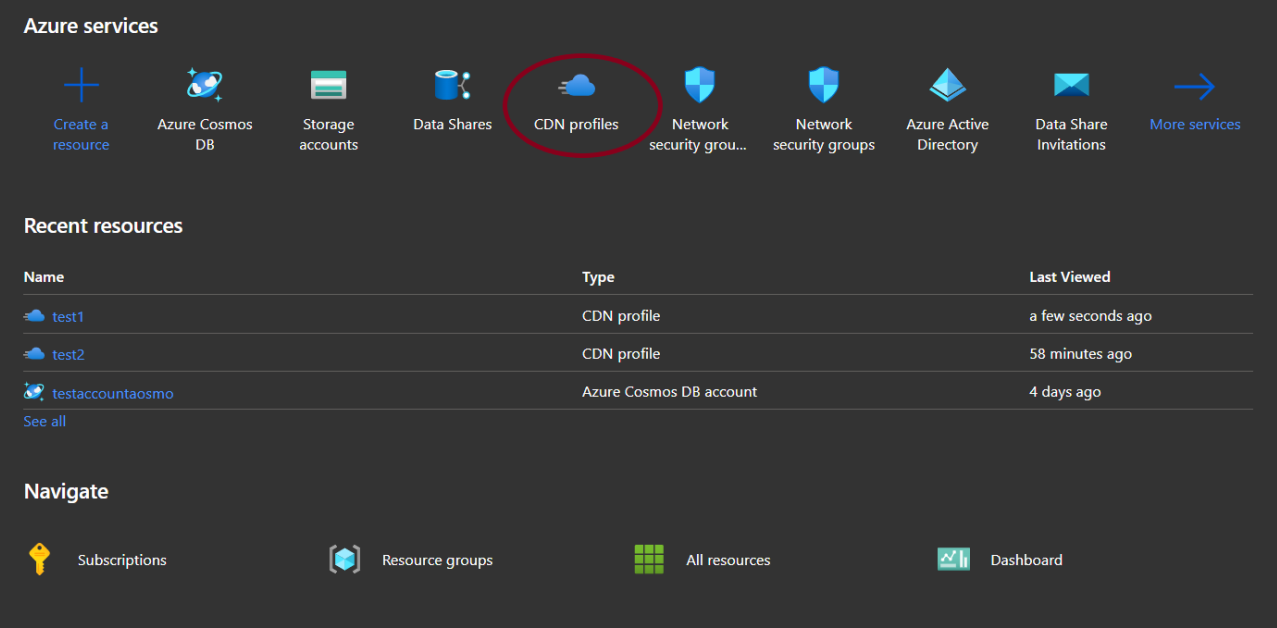Viewport: 1277px width, 628px height.
Task: Open the test2 CDN profile resource
Action: click(68, 354)
